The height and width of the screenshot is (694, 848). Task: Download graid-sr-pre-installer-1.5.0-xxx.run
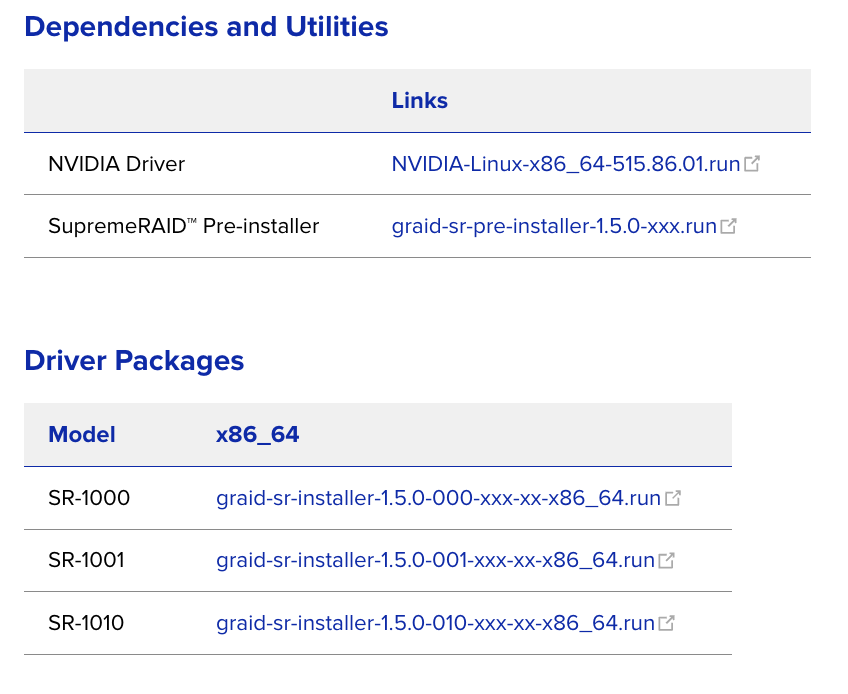point(554,227)
